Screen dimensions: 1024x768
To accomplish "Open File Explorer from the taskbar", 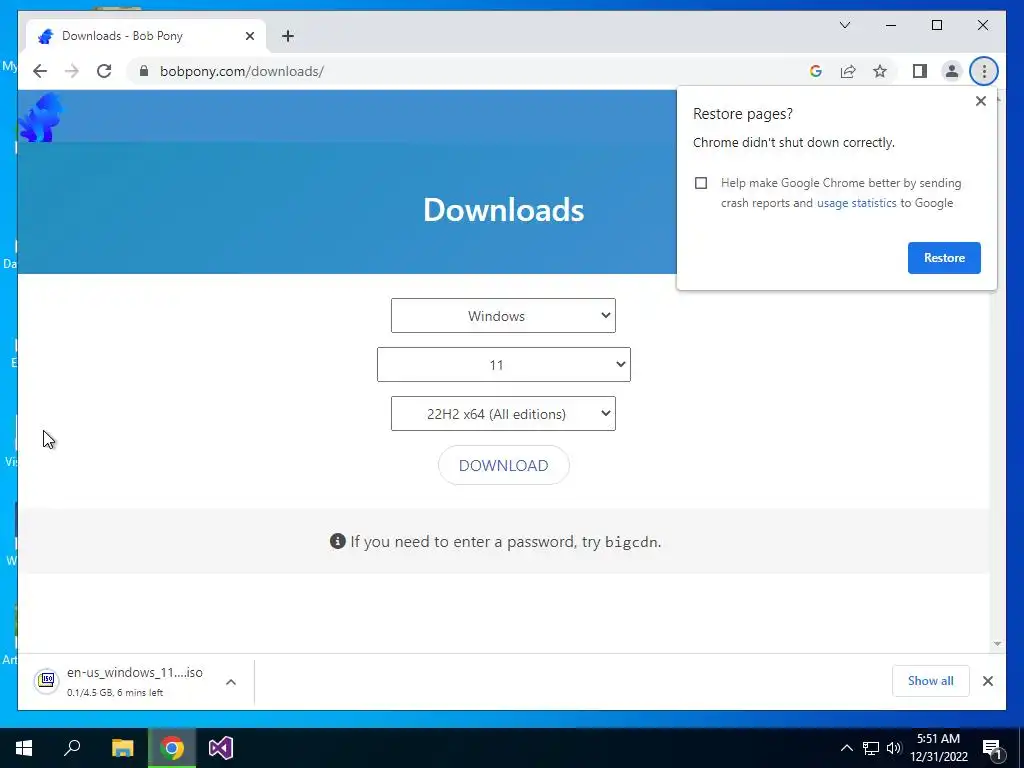I will point(122,748).
